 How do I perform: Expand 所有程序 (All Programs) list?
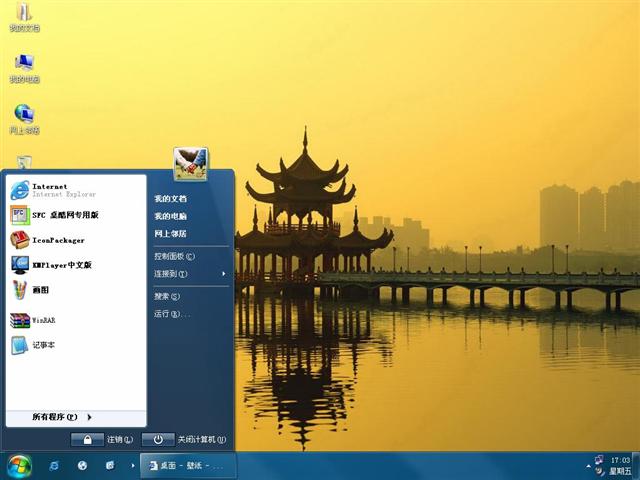(x=60, y=417)
